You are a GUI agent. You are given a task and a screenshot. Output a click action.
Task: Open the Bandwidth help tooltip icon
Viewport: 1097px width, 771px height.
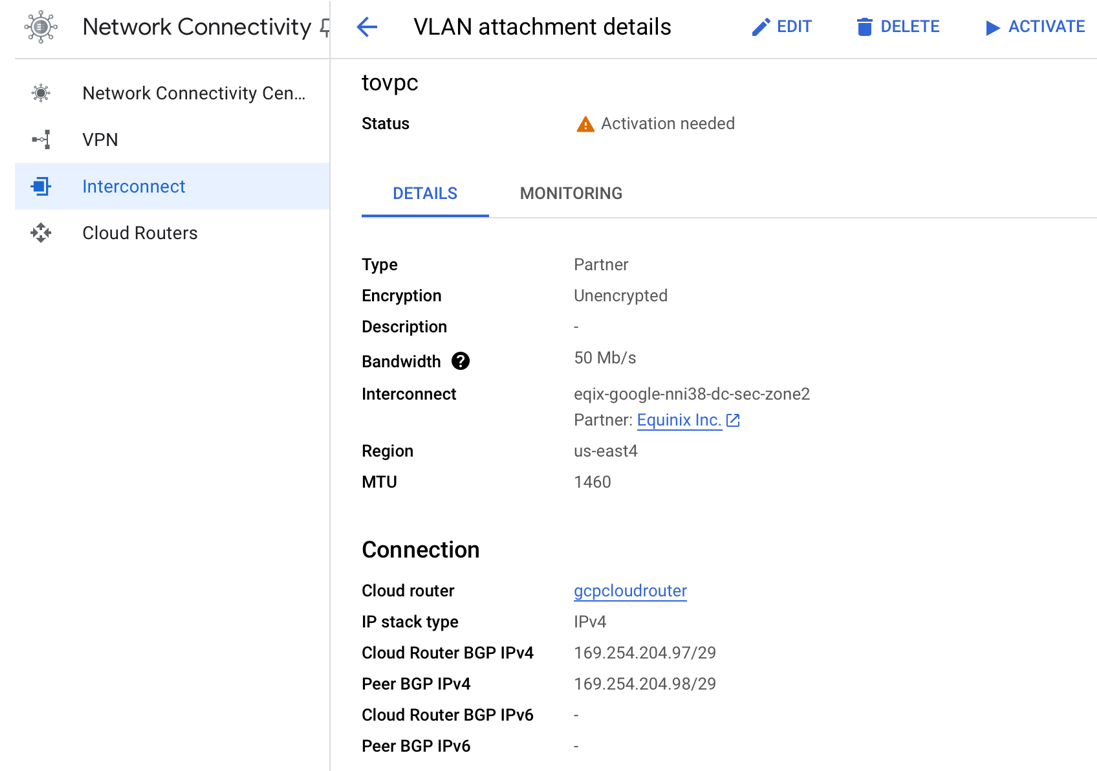(x=460, y=361)
